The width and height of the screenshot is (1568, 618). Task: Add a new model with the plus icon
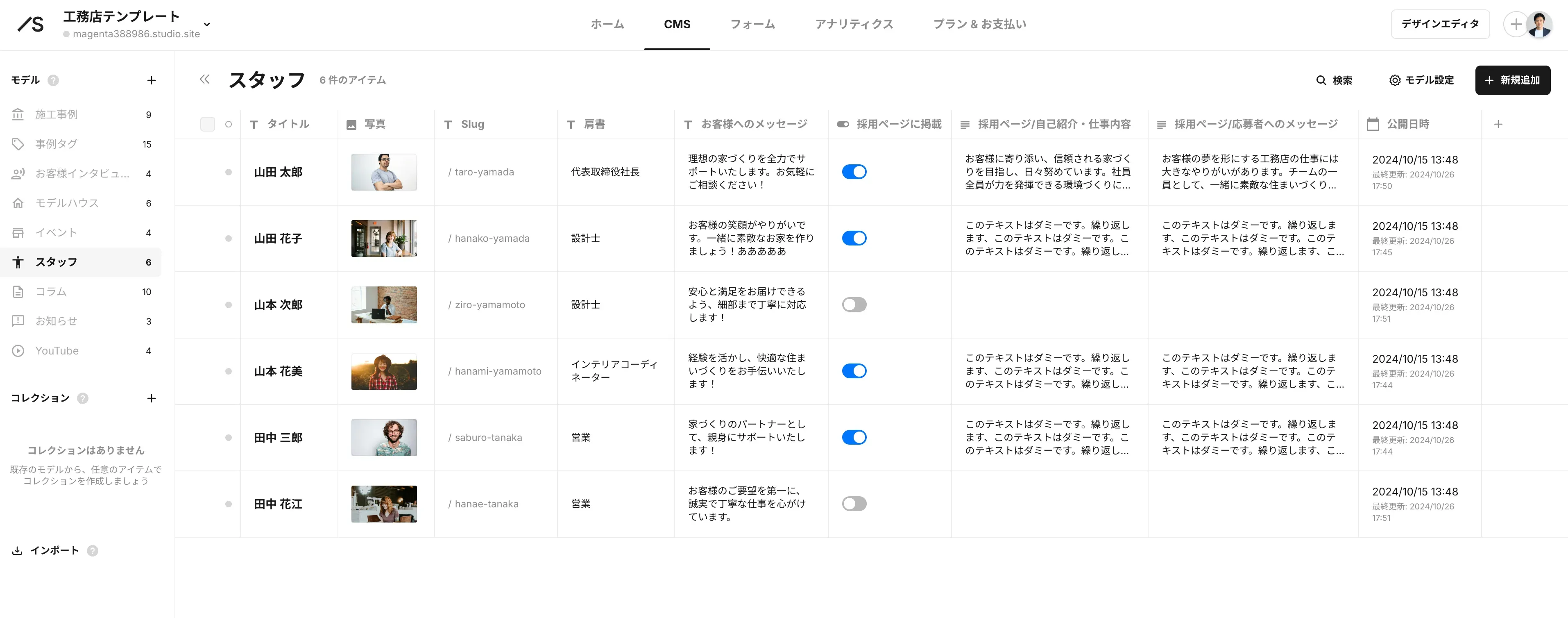[152, 80]
